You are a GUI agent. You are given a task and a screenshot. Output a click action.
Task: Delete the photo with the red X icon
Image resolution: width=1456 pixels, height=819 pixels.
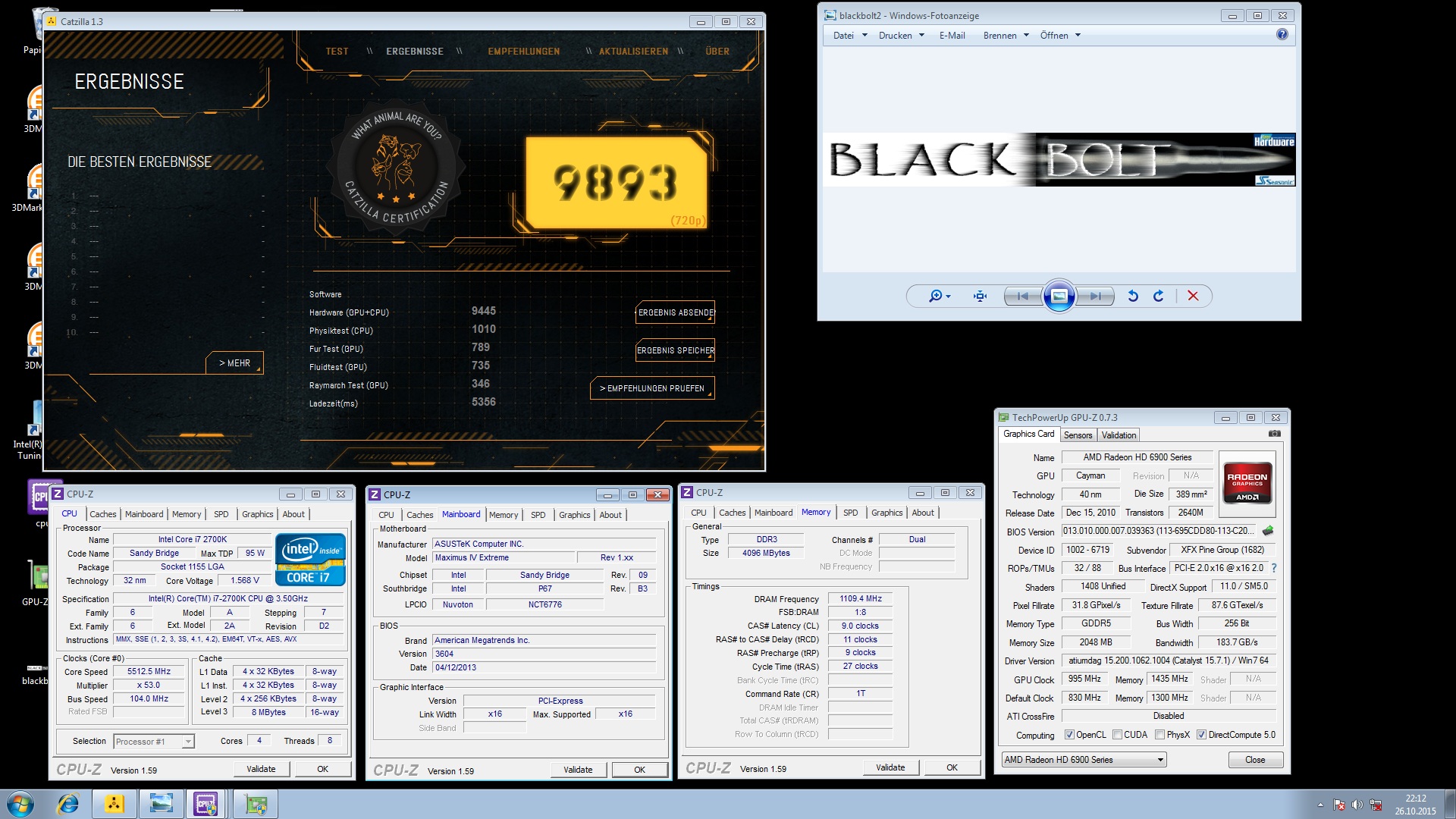[x=1193, y=297]
